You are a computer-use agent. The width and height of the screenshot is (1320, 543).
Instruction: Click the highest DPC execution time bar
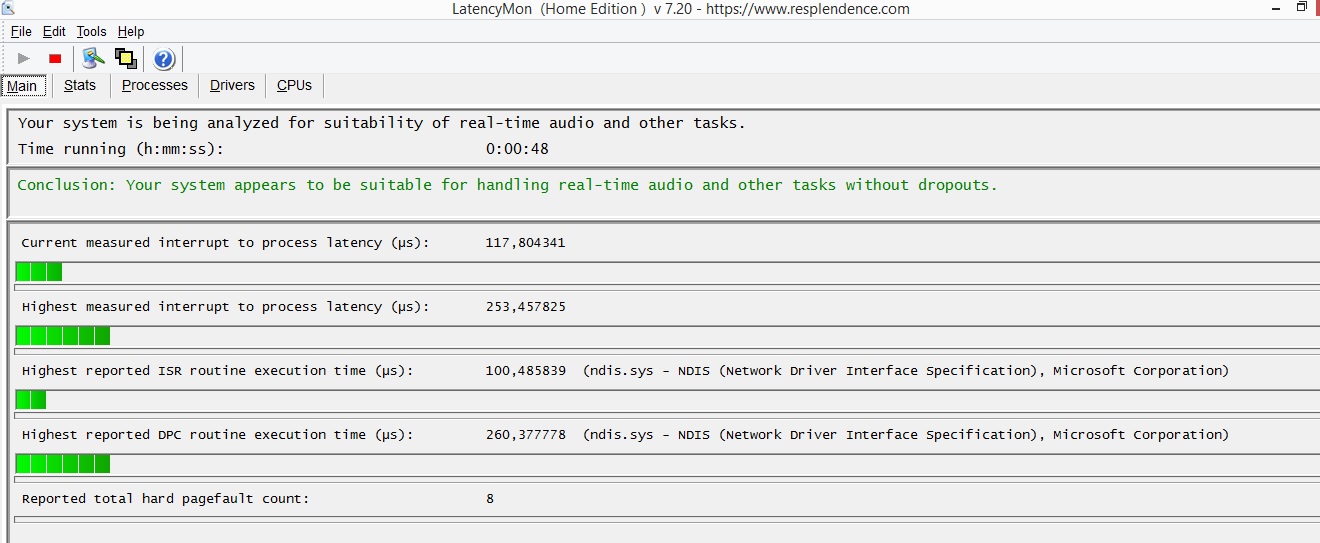click(63, 463)
